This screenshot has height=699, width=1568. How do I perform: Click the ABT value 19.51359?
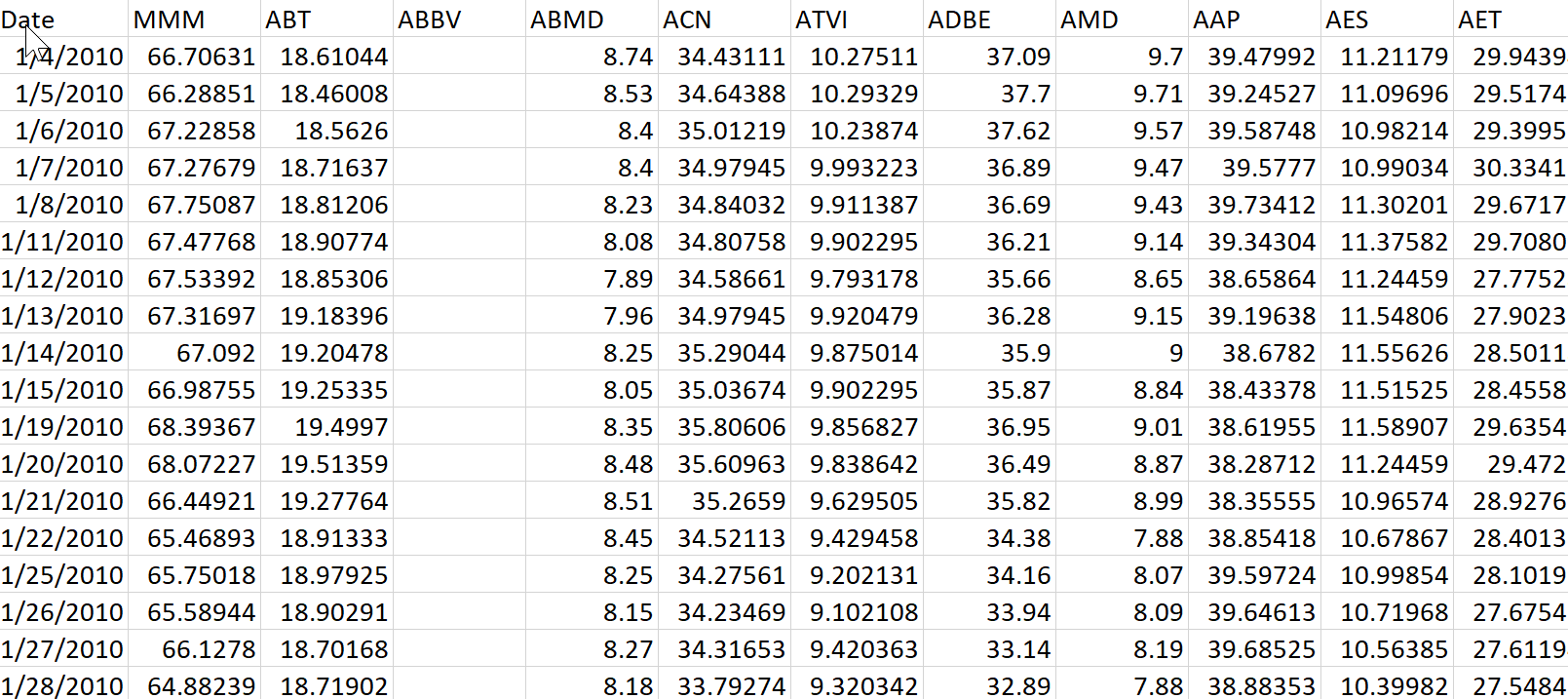326,464
